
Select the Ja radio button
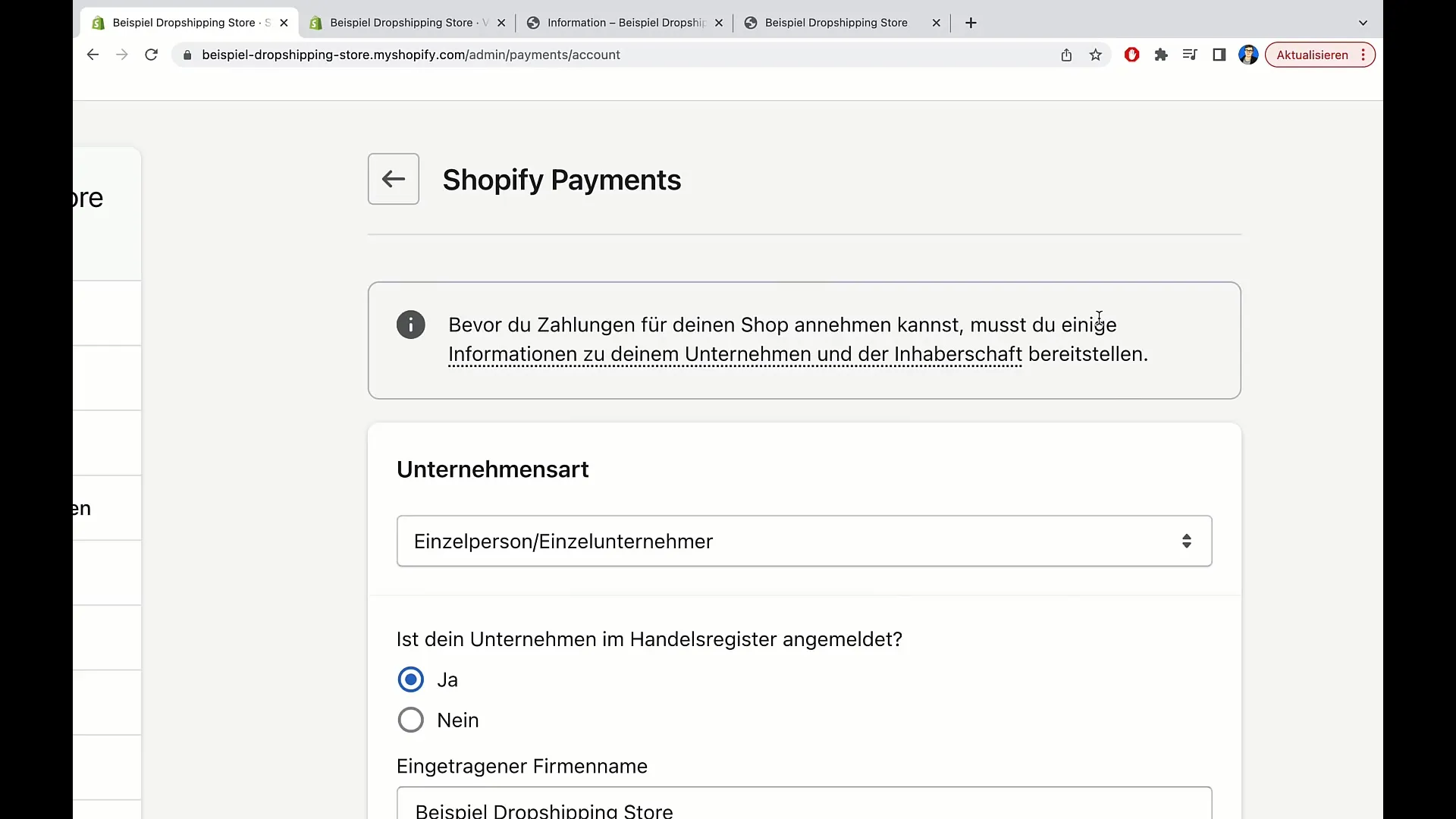pos(410,679)
